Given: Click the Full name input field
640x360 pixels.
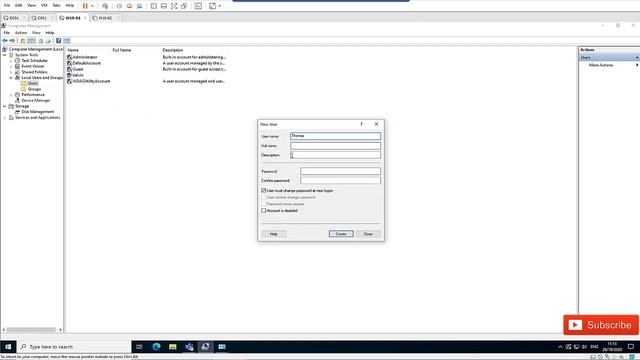Looking at the screenshot, I should point(336,146).
